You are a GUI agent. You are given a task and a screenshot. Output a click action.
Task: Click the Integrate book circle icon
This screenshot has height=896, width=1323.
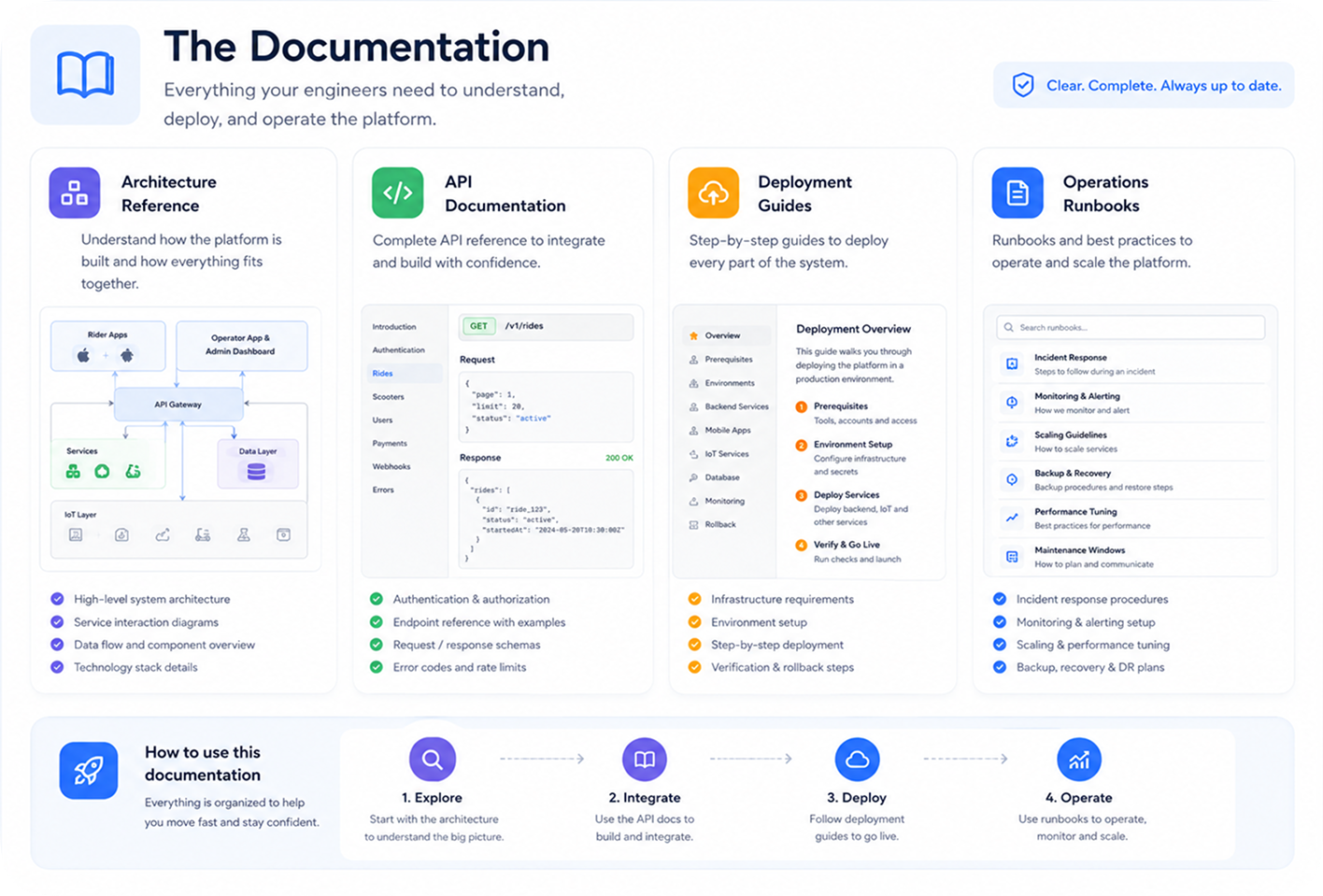click(645, 760)
